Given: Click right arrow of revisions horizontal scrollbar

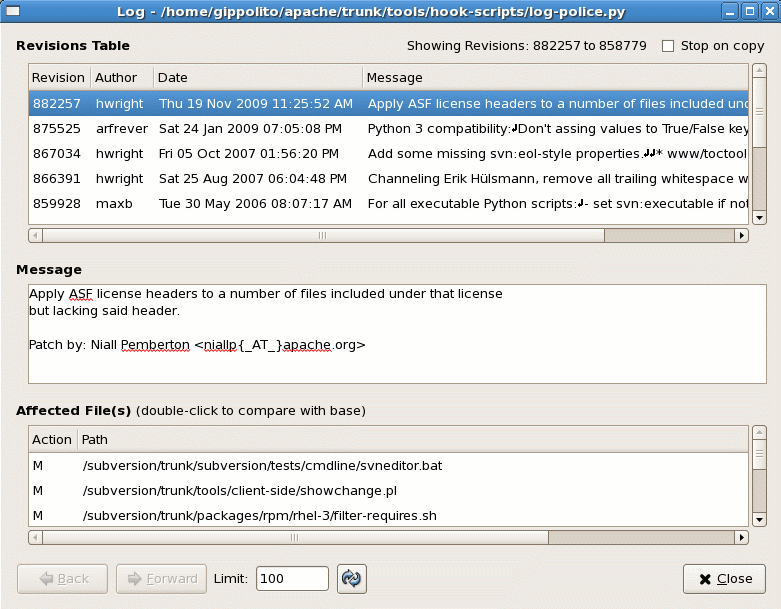Looking at the screenshot, I should click(742, 235).
